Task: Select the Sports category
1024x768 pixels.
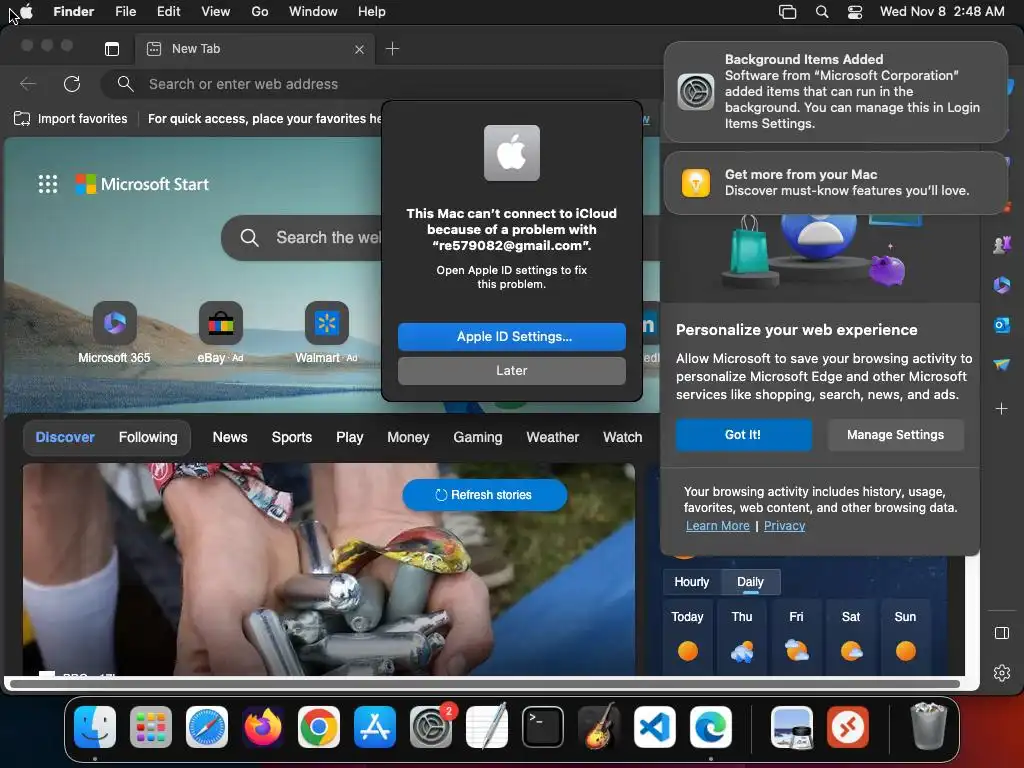Action: pyautogui.click(x=292, y=438)
